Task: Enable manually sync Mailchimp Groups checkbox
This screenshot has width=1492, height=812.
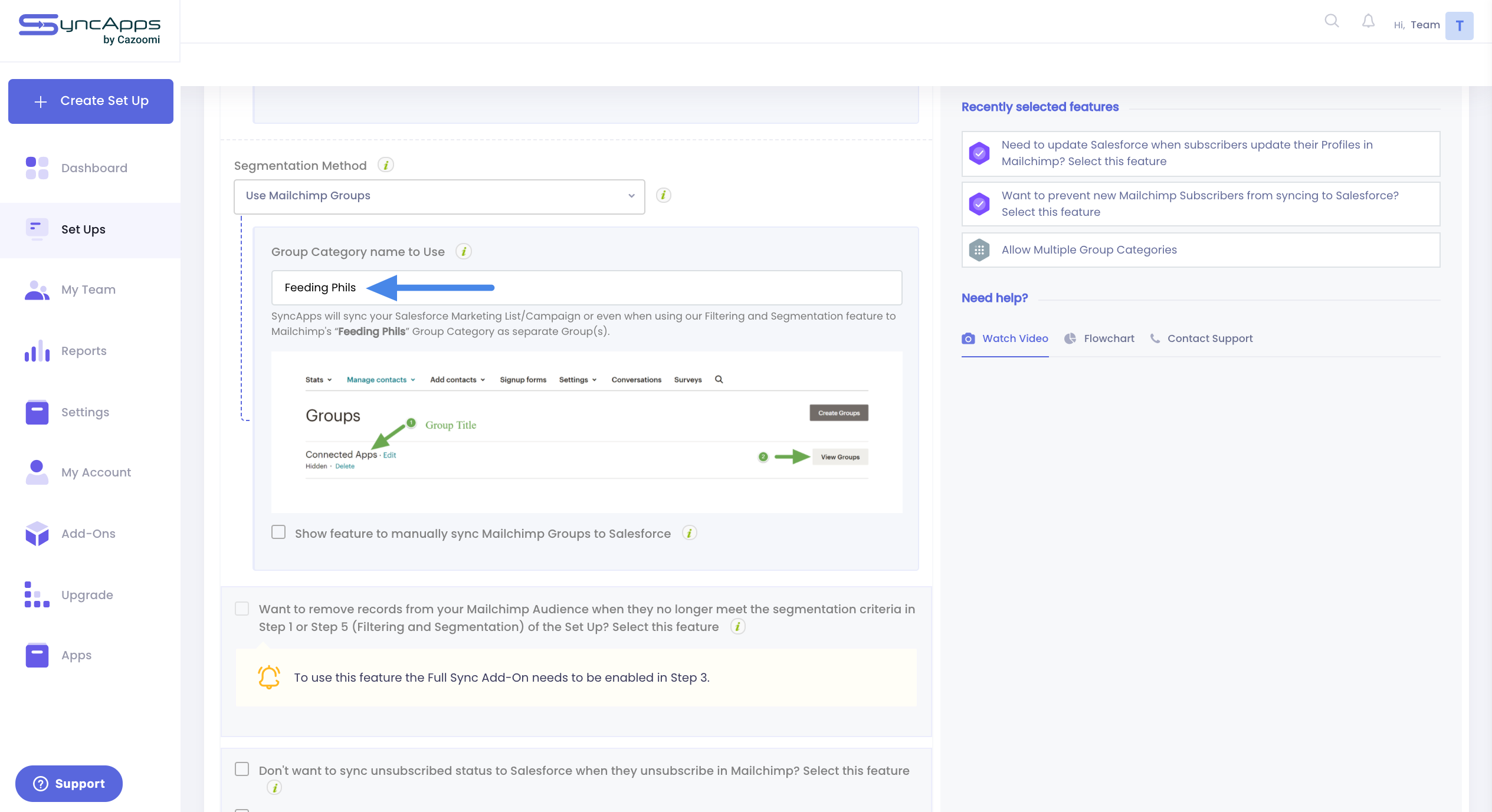Action: click(x=278, y=532)
